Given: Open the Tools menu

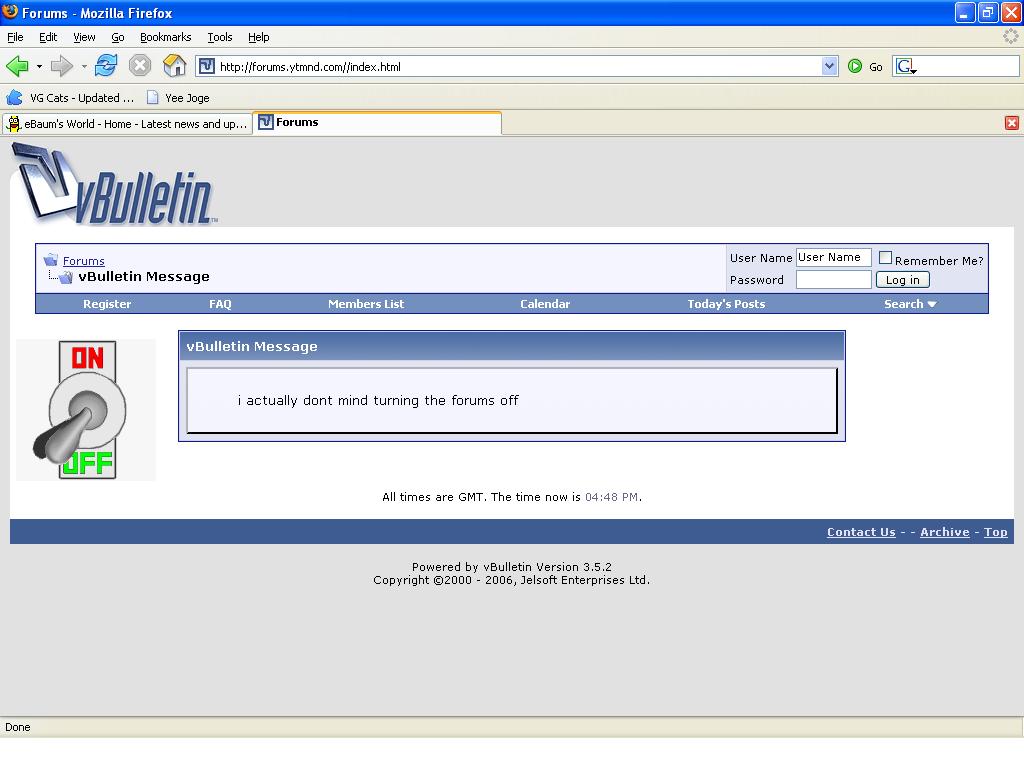Looking at the screenshot, I should pos(219,37).
